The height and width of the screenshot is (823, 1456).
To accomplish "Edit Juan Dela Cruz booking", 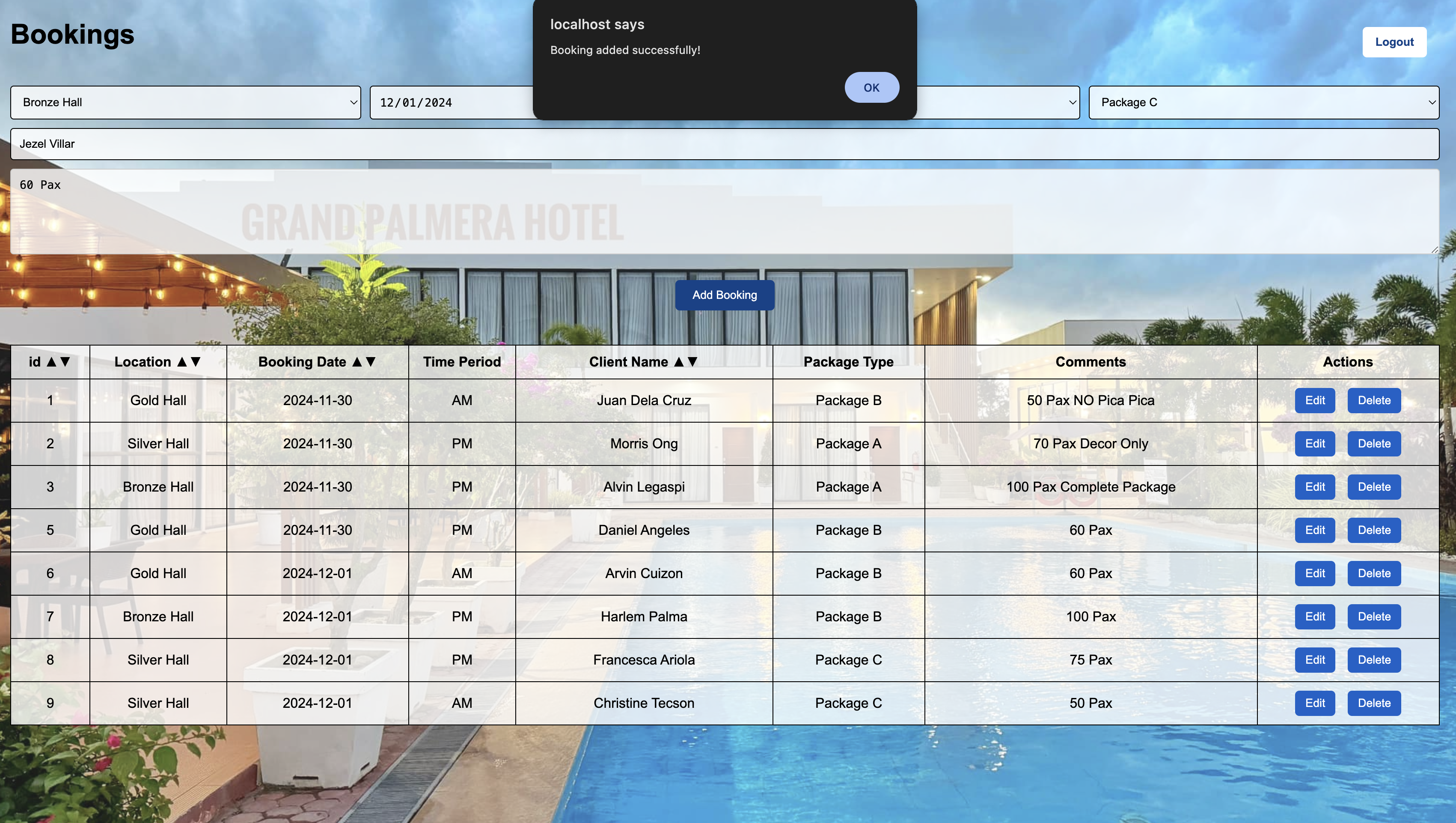I will (1314, 400).
